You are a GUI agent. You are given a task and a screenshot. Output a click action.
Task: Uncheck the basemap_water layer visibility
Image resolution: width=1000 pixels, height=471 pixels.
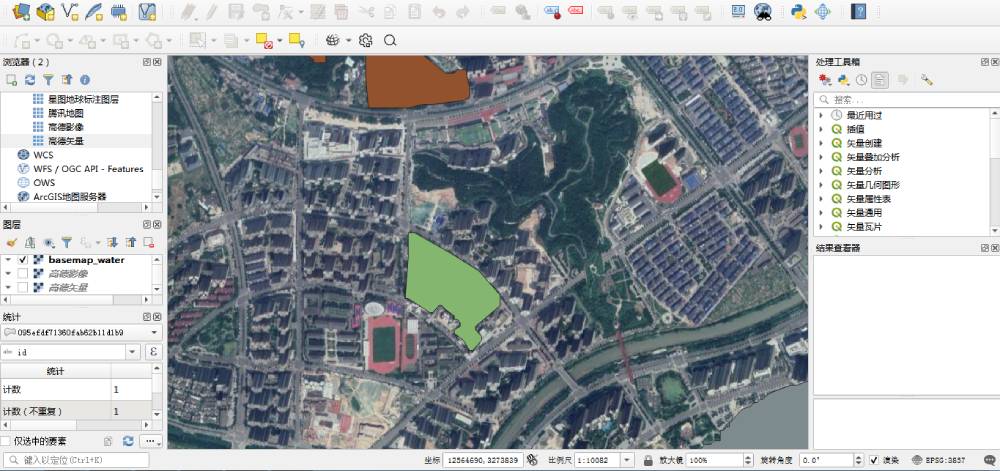pos(22,260)
